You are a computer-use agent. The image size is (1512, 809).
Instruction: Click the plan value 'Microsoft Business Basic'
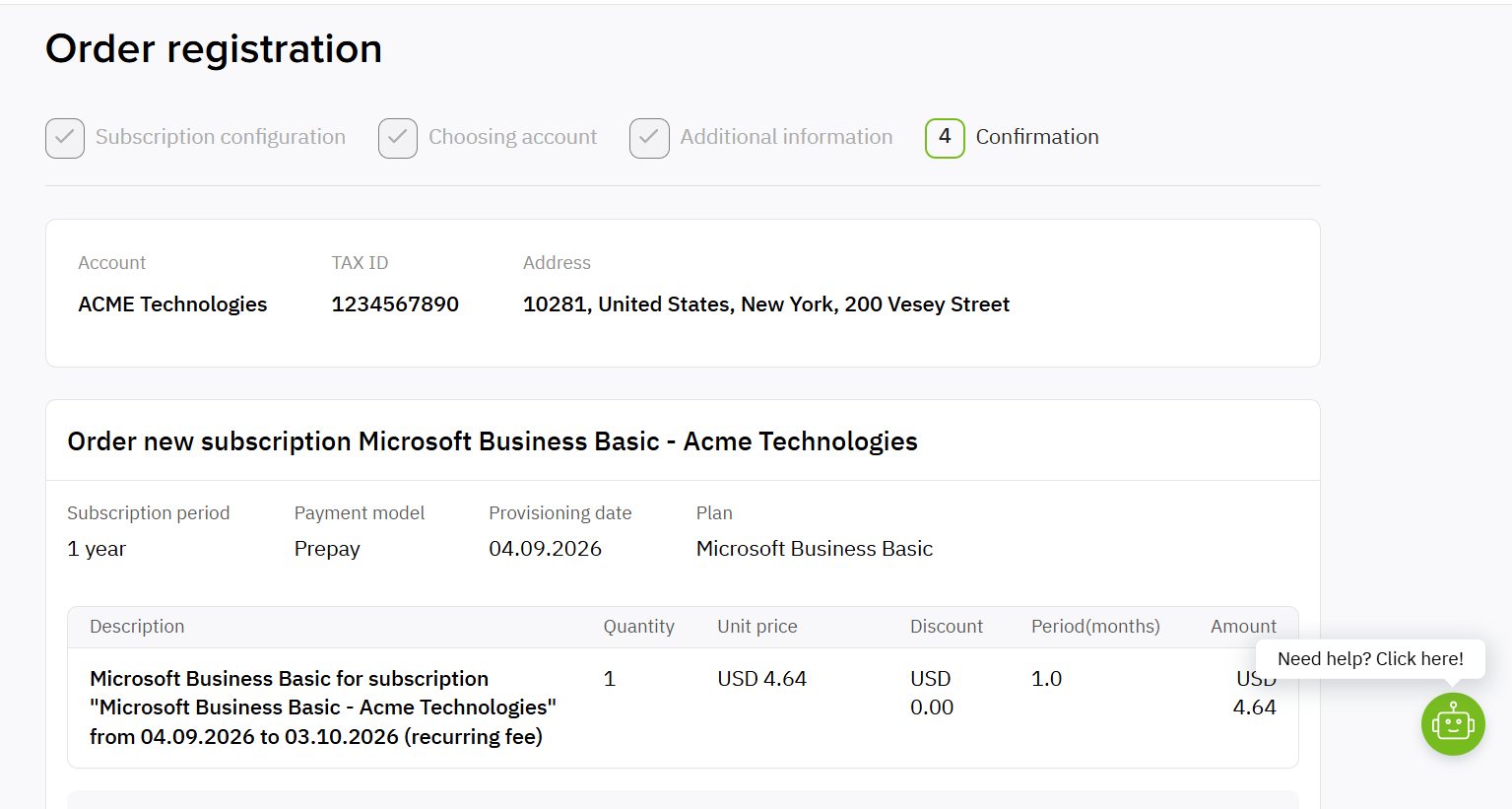815,549
